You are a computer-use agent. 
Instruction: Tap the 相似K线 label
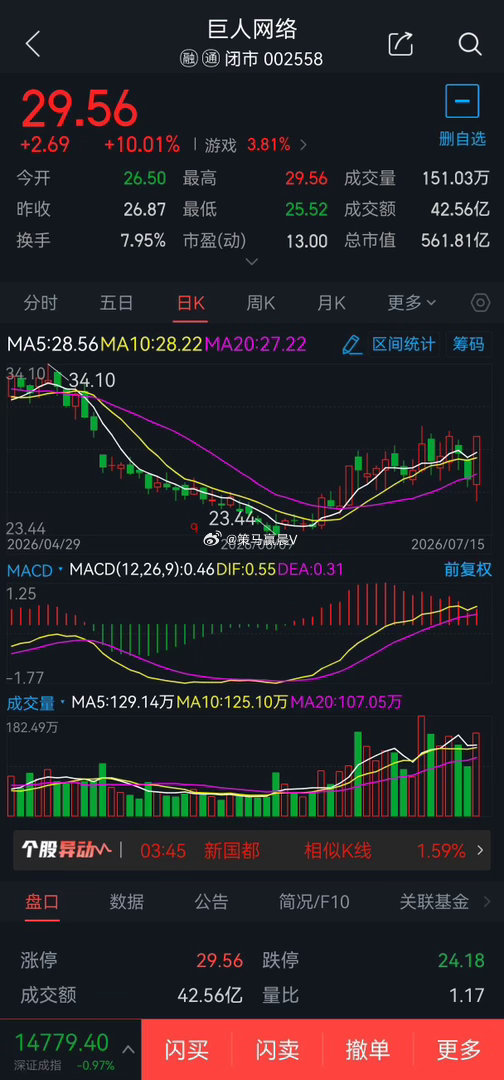point(337,851)
